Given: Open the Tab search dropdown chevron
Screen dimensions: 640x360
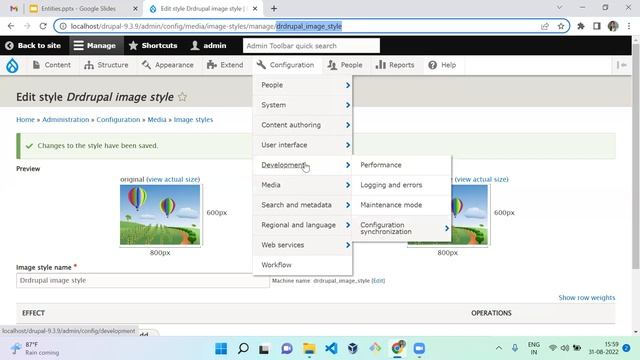Looking at the screenshot, I should coord(560,8).
